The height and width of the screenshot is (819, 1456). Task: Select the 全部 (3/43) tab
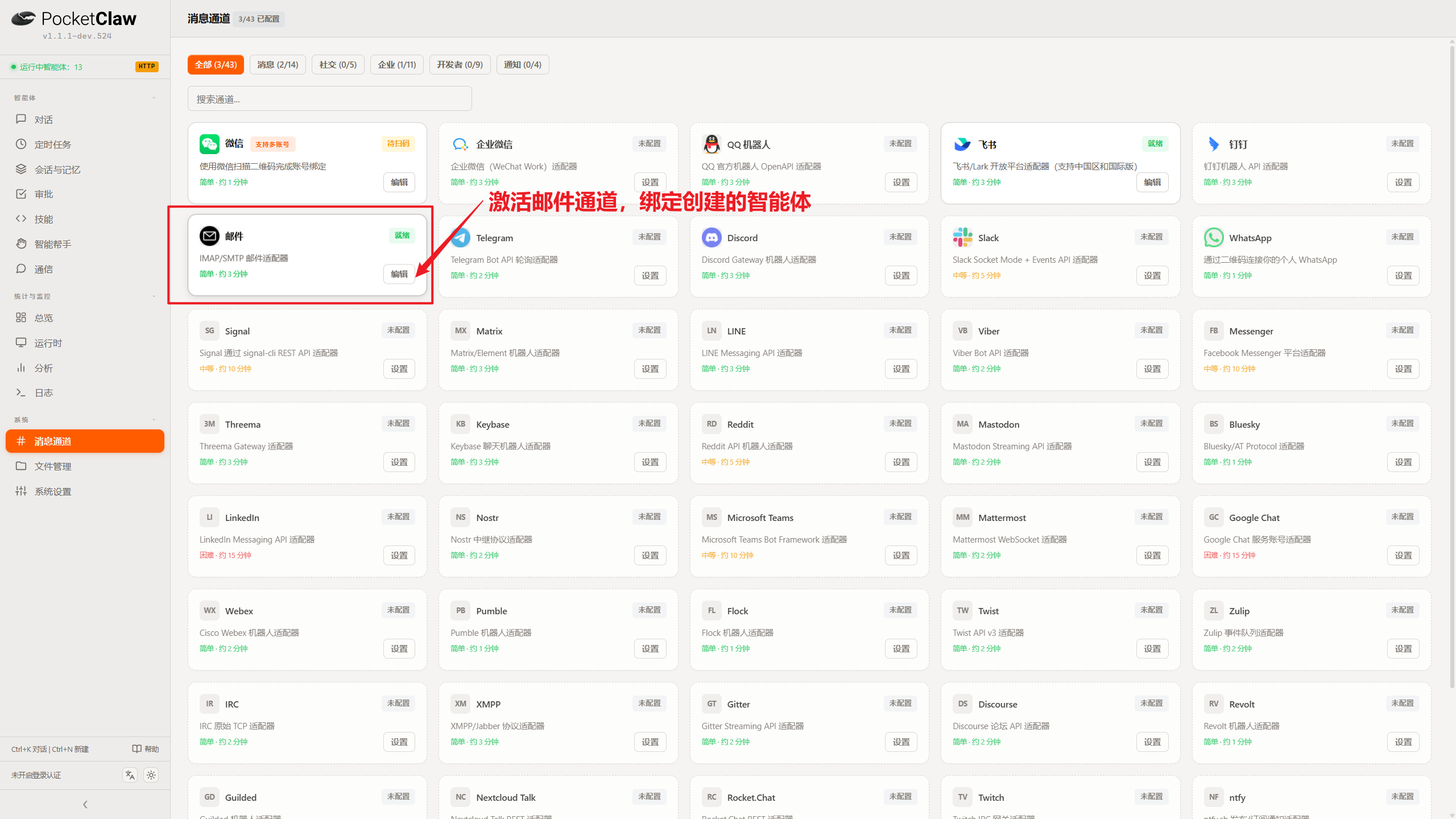(216, 65)
